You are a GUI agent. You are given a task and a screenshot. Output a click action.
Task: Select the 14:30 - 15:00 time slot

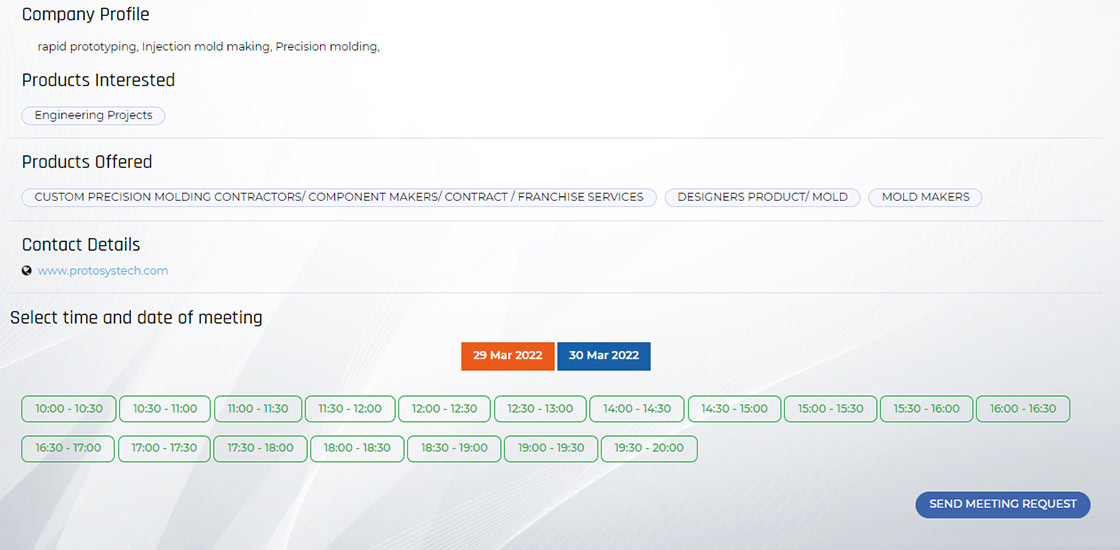click(x=734, y=409)
